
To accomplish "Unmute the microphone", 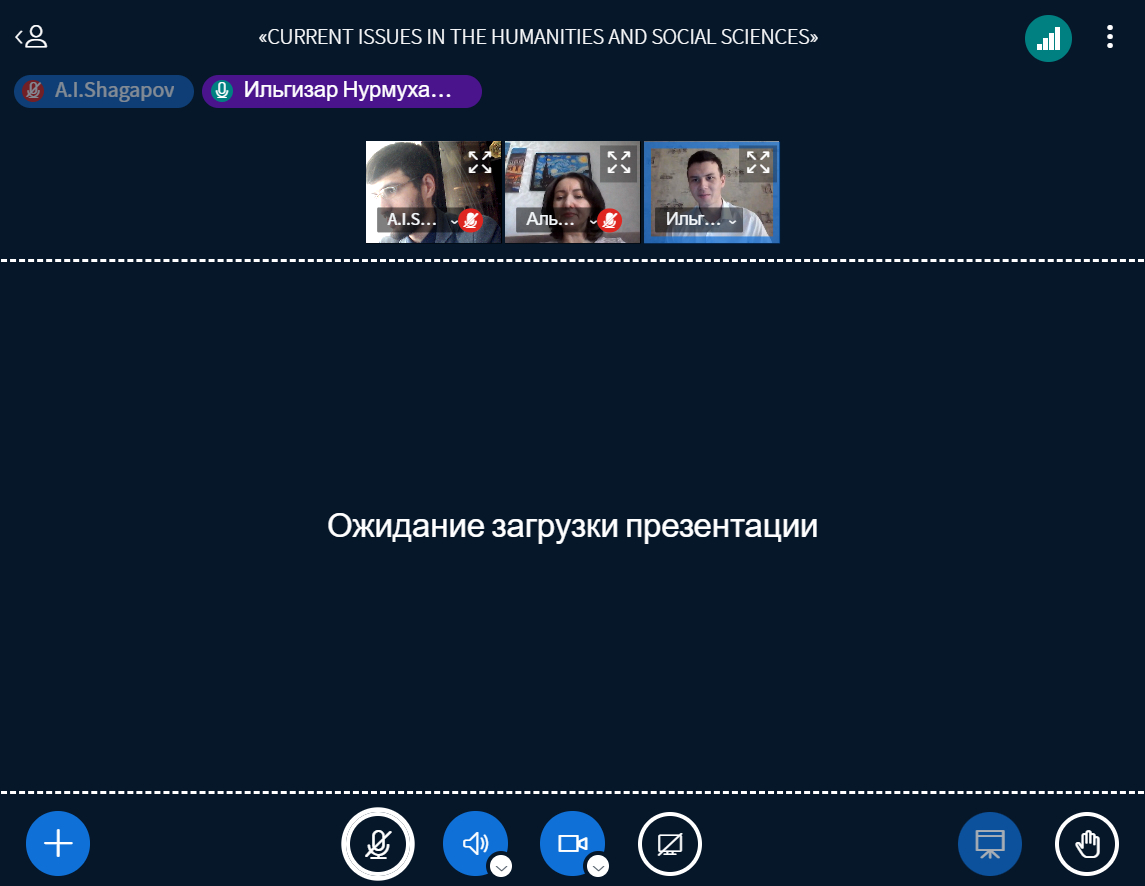I will click(x=377, y=843).
